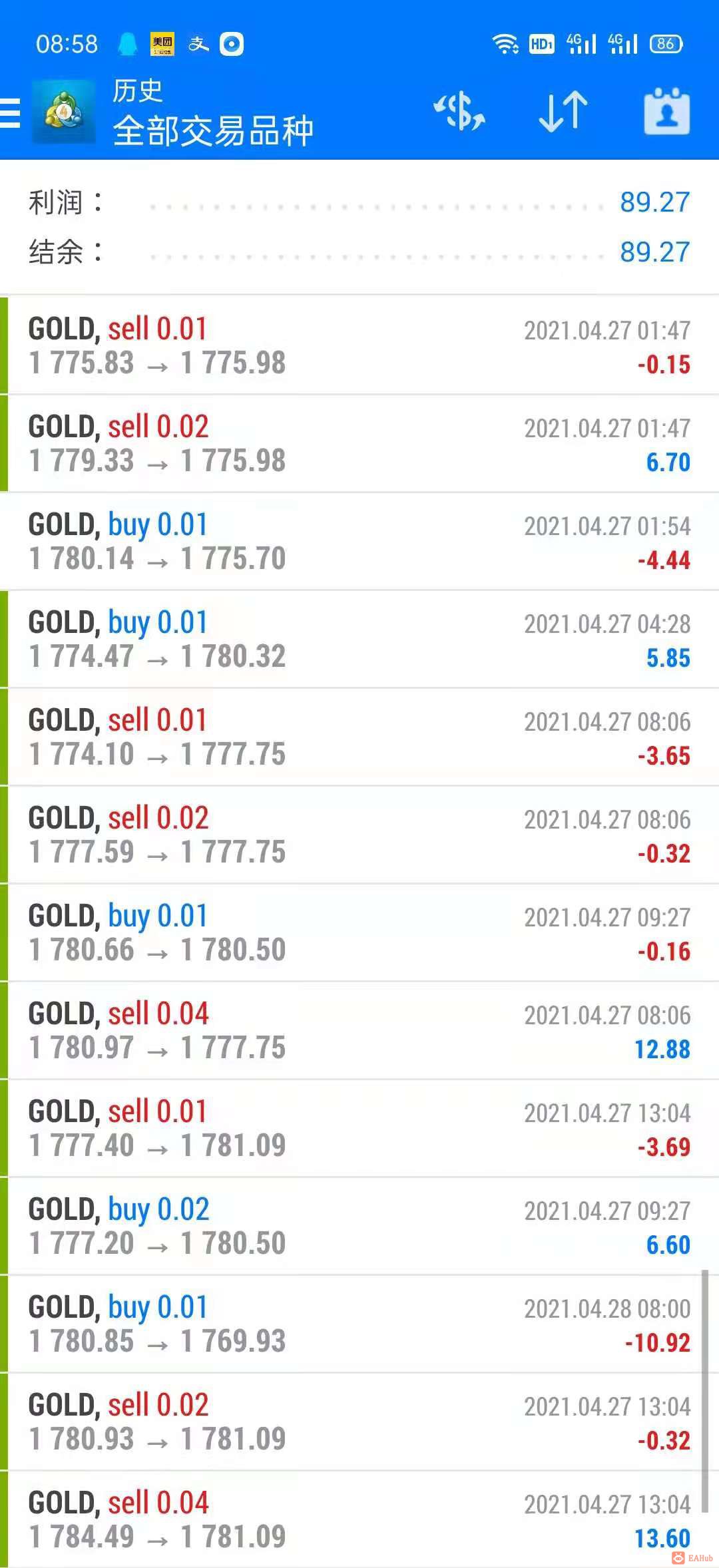Open GOLD sell 0.01 trade with -0.15 loss
The height and width of the screenshot is (1568, 719).
point(359,345)
